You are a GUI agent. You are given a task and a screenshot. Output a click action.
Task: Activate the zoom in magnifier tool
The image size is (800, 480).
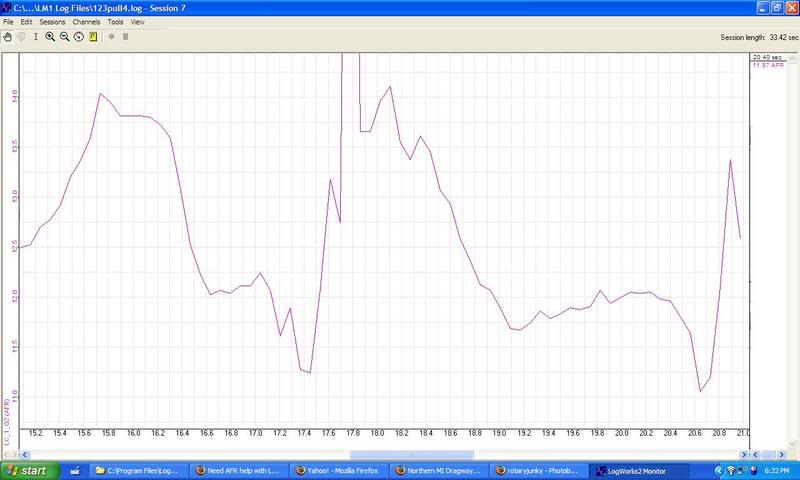click(x=50, y=37)
